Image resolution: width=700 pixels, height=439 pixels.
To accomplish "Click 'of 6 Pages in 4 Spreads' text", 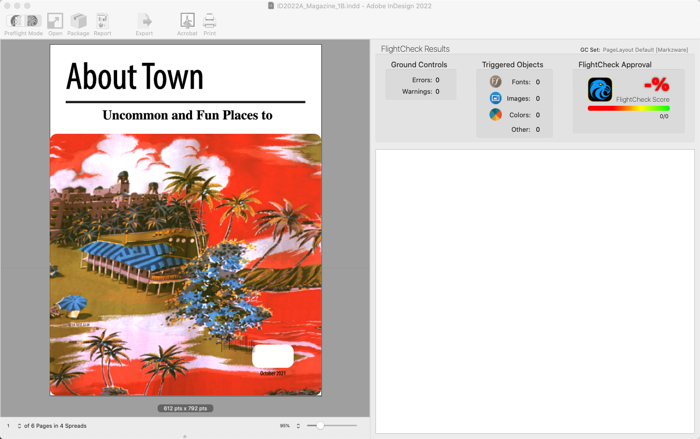I will point(55,426).
